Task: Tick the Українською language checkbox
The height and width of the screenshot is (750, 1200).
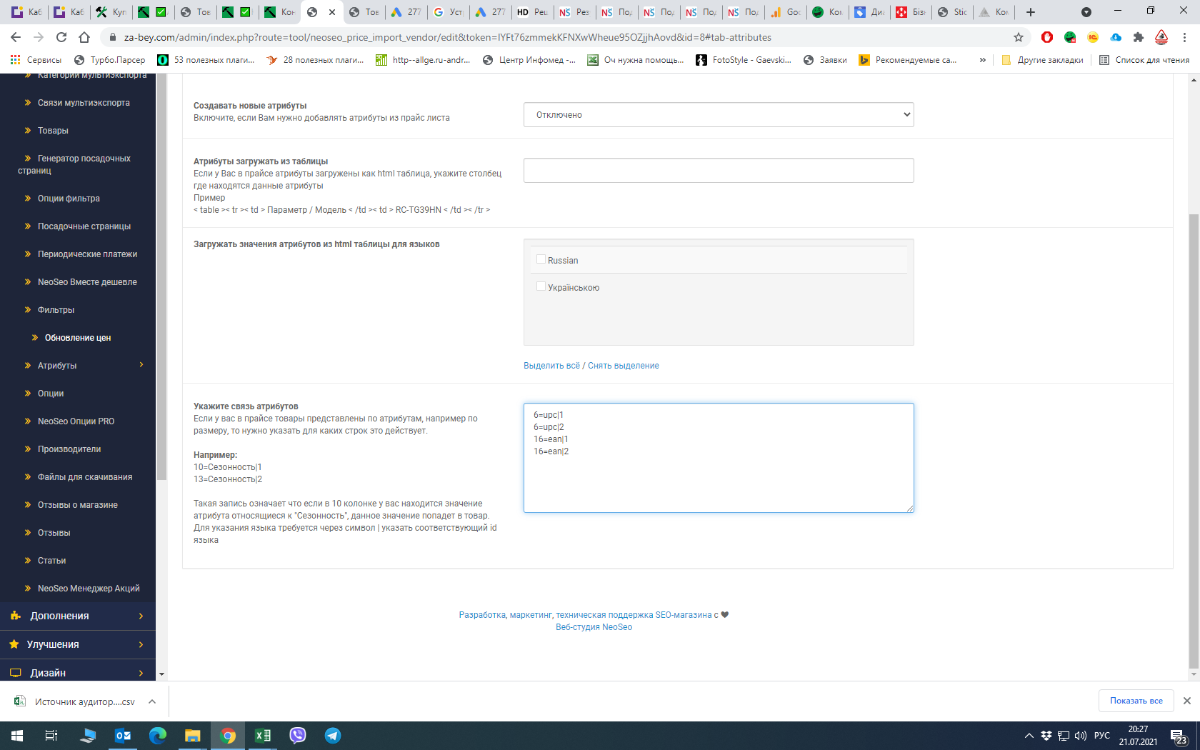Action: click(x=541, y=287)
